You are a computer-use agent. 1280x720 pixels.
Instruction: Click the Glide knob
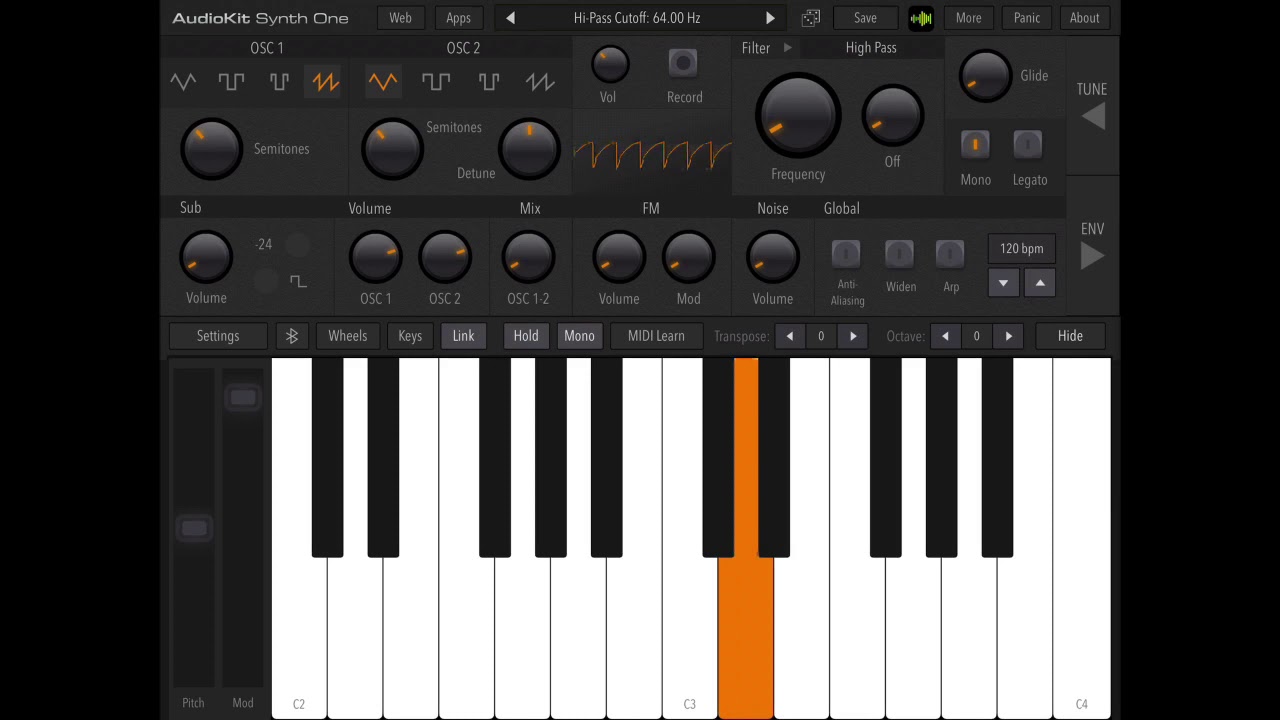point(985,75)
